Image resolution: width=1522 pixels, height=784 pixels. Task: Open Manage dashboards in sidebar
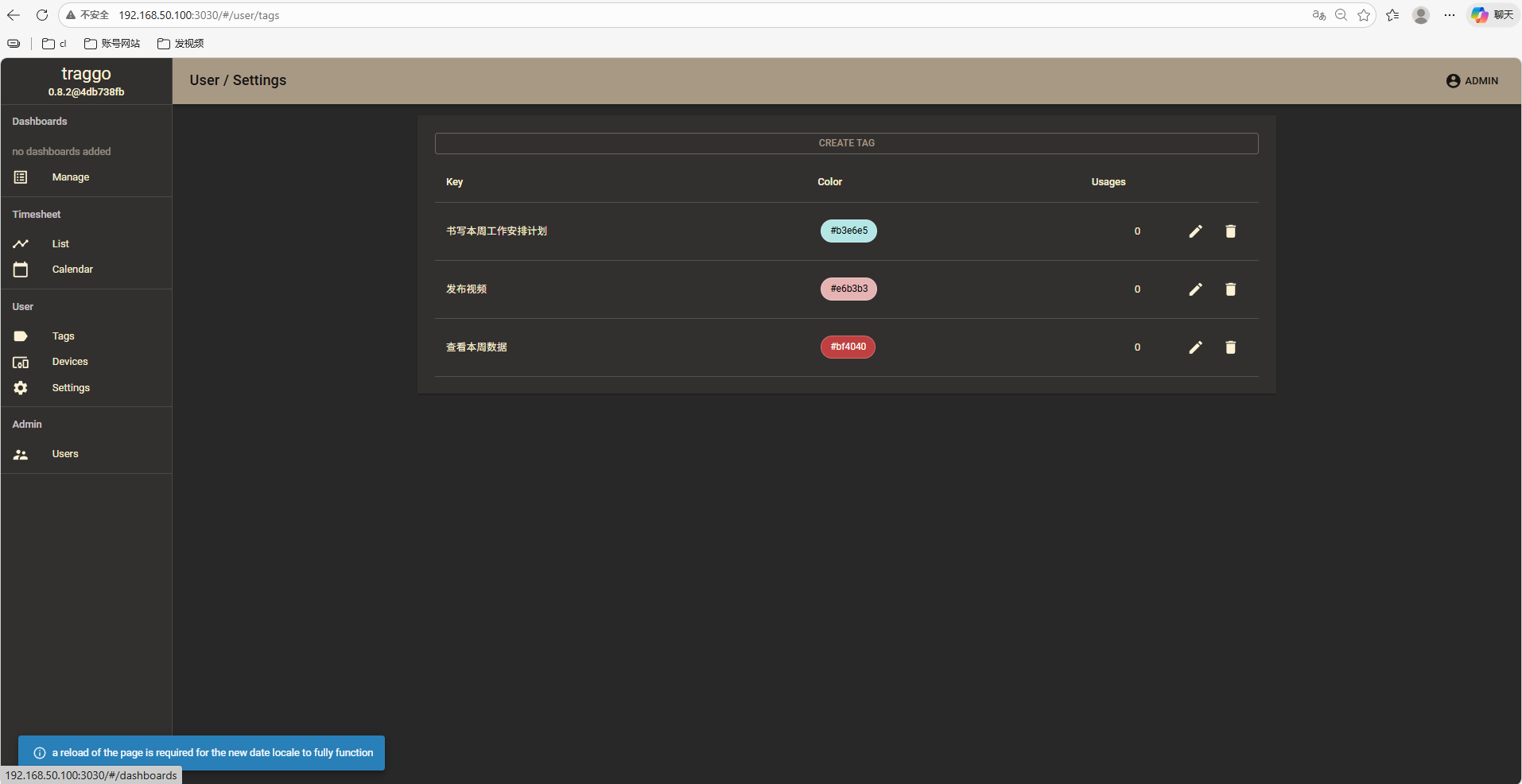70,177
